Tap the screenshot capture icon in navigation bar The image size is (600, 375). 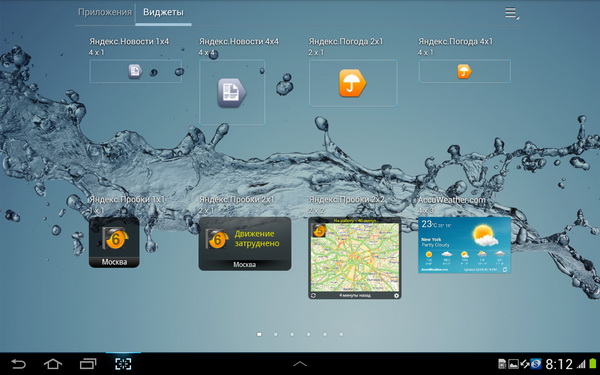123,364
